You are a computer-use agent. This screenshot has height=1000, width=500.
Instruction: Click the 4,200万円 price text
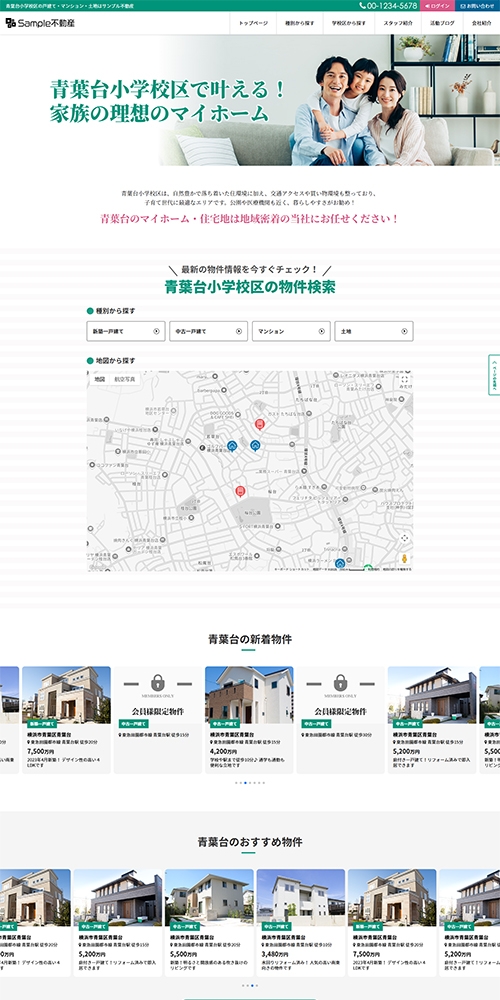pyautogui.click(x=223, y=751)
